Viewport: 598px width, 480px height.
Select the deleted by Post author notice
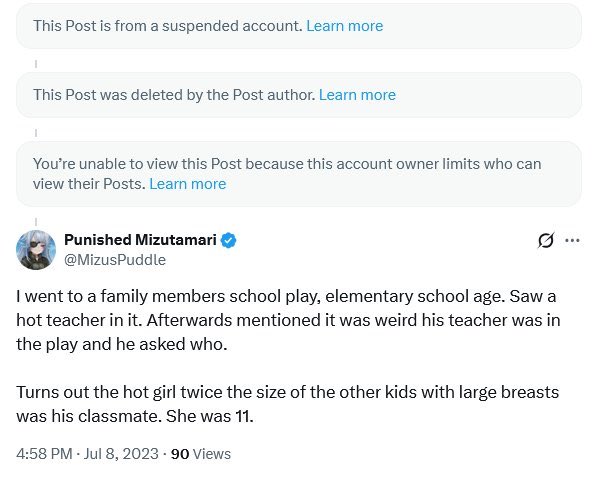(x=299, y=95)
